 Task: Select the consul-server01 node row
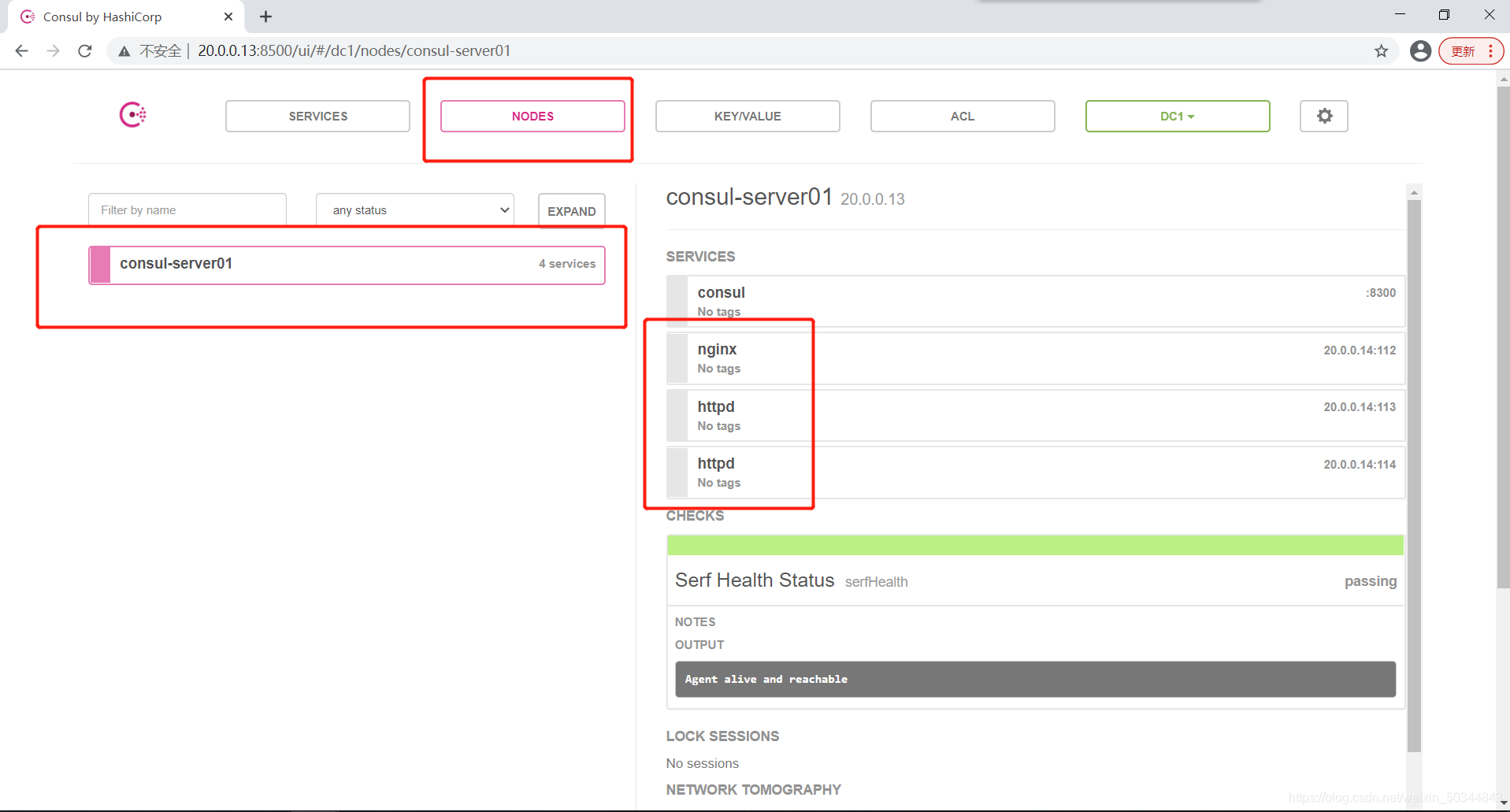[347, 265]
